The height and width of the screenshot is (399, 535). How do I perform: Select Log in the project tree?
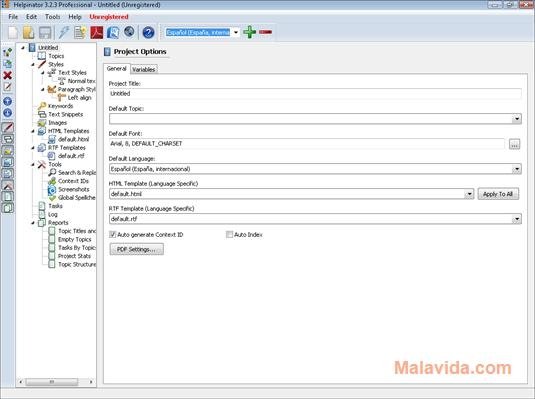pos(53,214)
